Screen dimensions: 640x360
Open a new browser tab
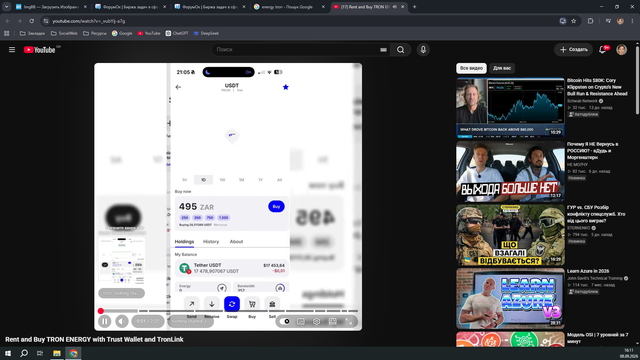[x=414, y=7]
